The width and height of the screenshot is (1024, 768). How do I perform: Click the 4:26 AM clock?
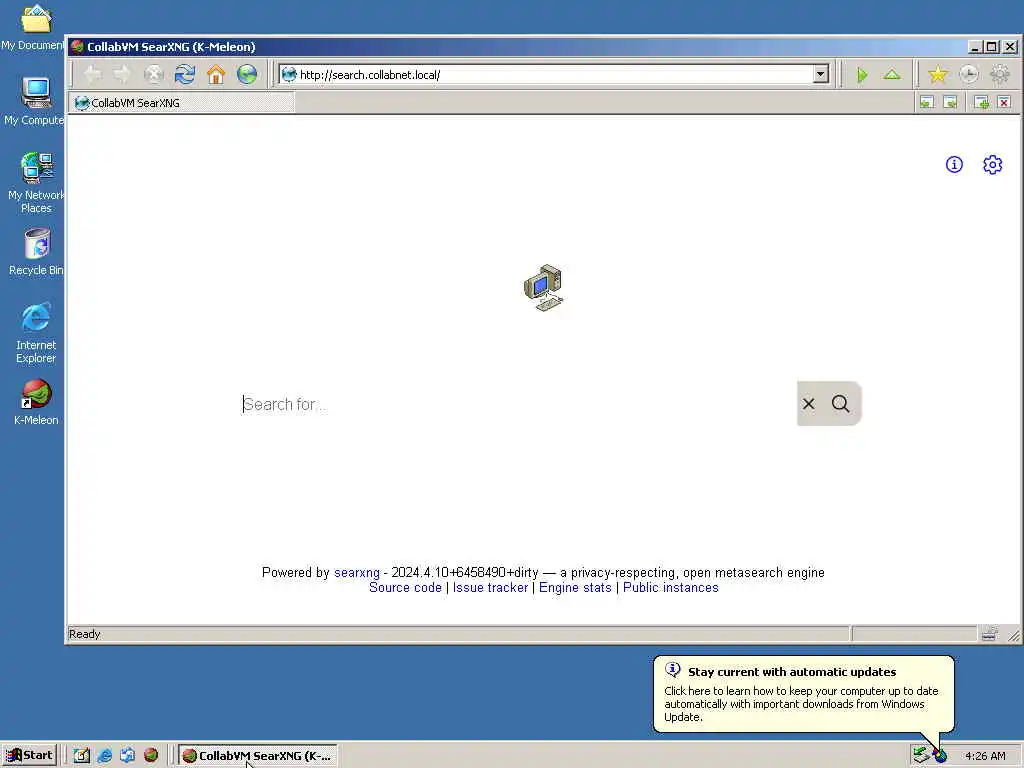click(x=985, y=756)
